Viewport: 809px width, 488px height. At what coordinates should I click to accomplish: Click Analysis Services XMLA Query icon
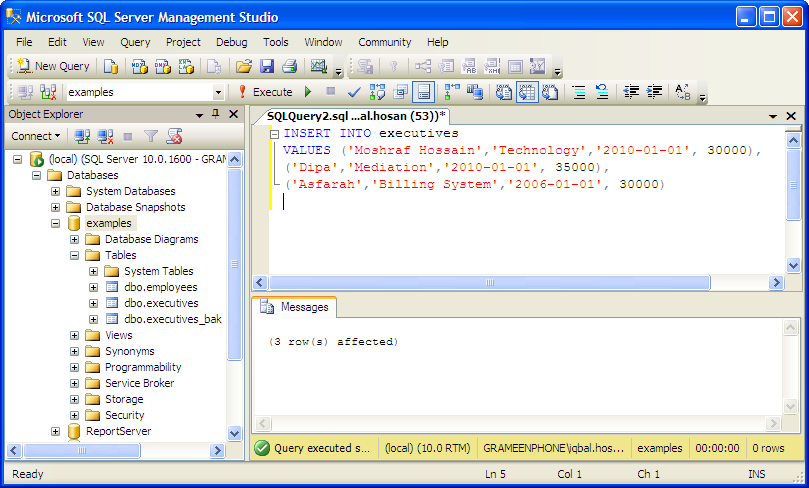coord(186,66)
